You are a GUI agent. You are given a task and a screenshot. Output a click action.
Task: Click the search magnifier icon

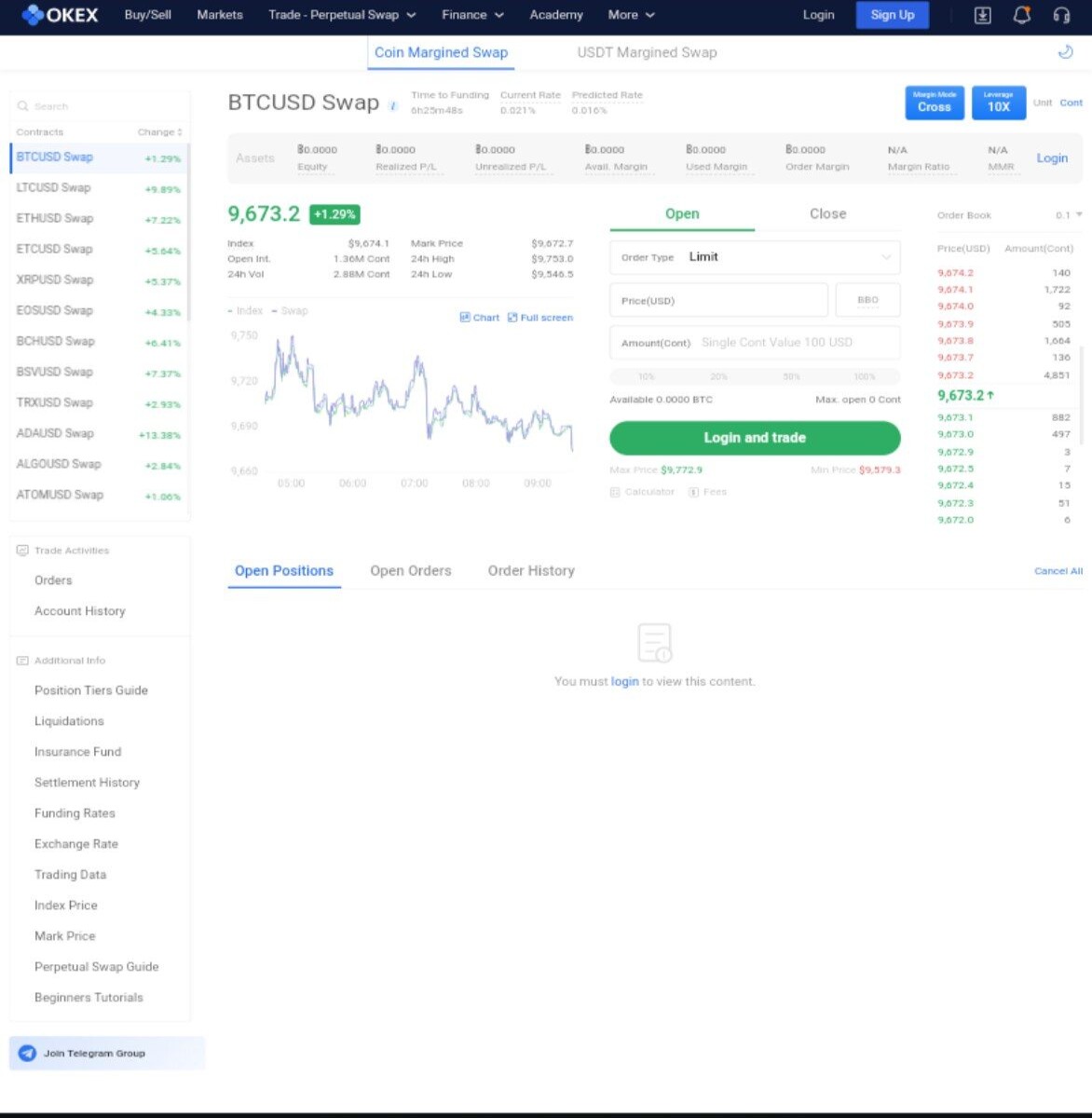(22, 106)
